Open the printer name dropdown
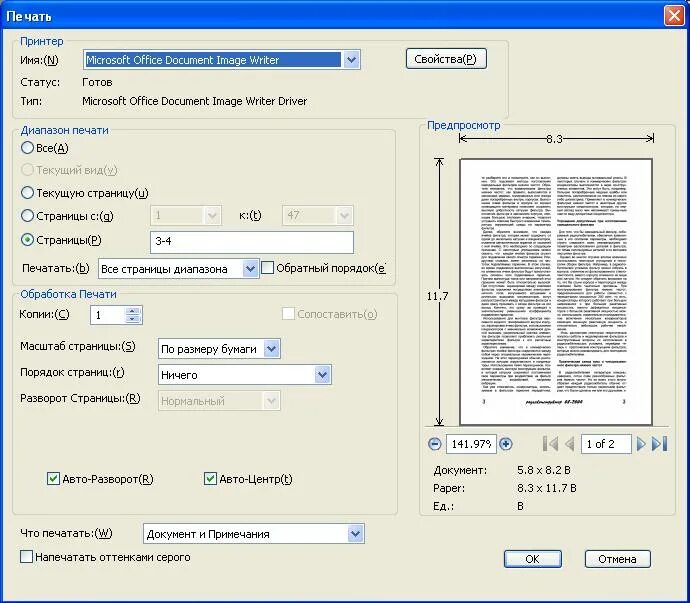Screen dimensions: 690x603 (351, 59)
